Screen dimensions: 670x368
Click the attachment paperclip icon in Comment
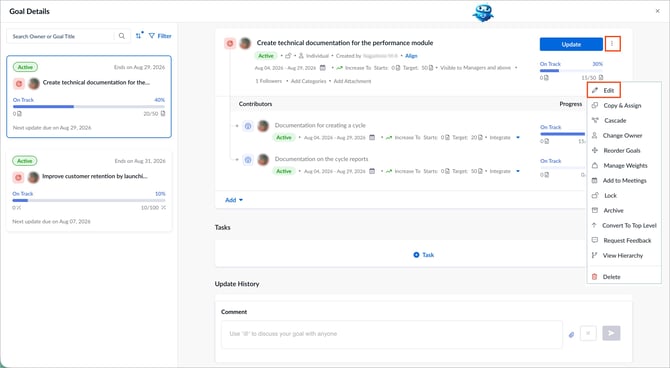coord(571,335)
